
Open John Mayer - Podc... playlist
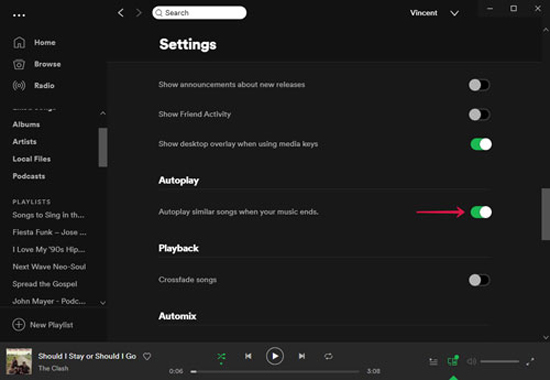[49, 301]
